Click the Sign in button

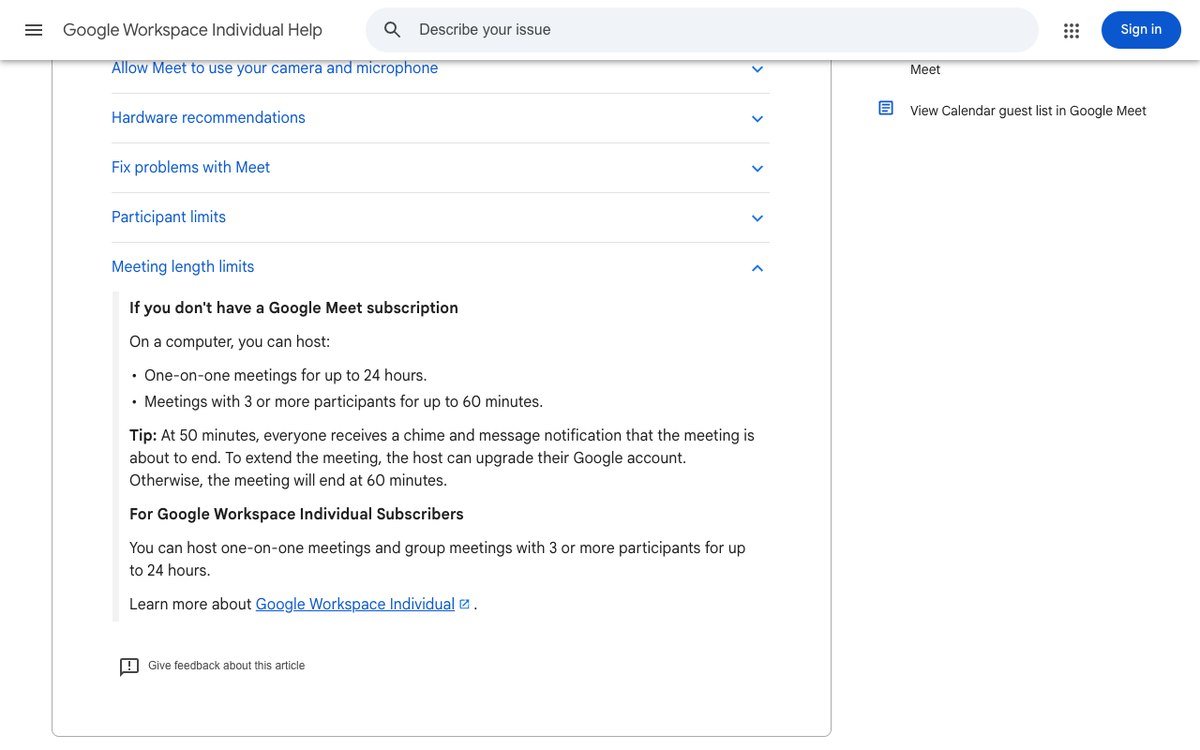click(1141, 30)
